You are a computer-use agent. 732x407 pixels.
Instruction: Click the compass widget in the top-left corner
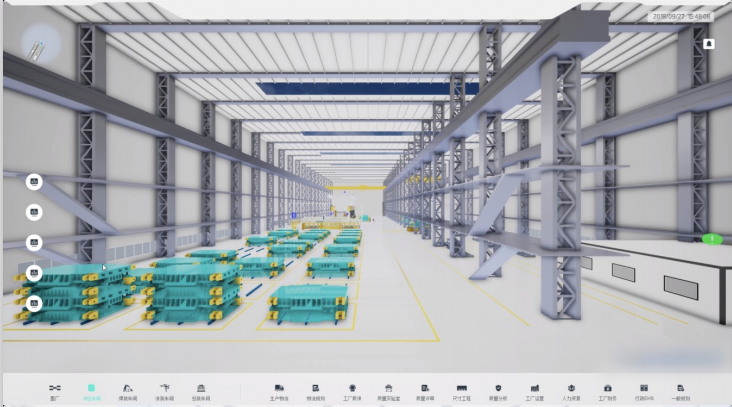tap(39, 42)
